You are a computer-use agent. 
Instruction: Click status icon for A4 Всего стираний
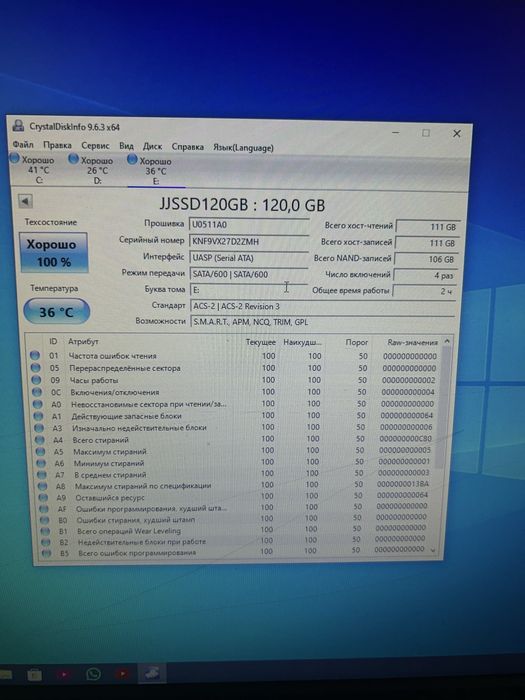click(x=41, y=439)
